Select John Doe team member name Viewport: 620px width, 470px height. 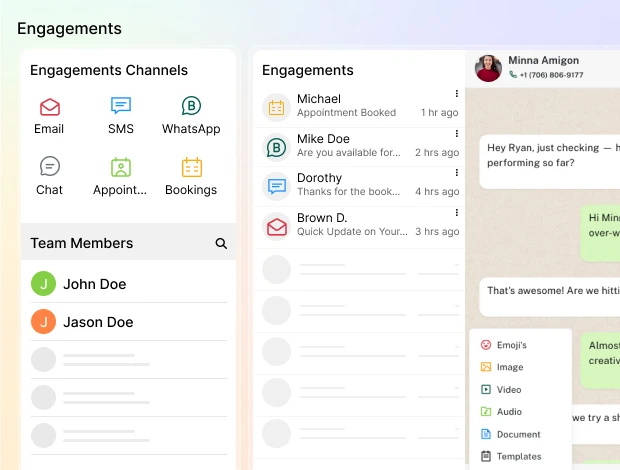point(95,284)
